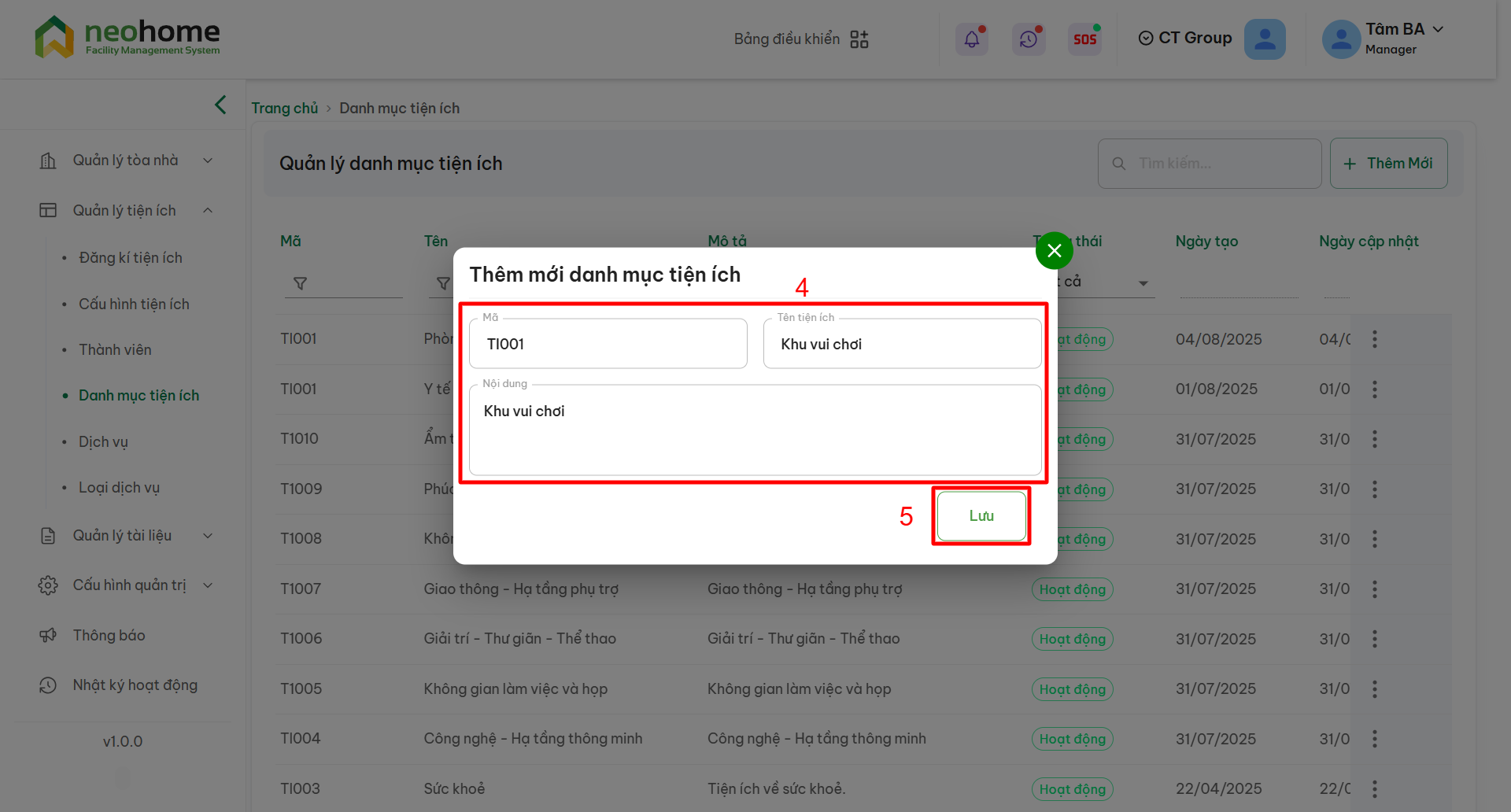Click the notification bell icon
This screenshot has height=812, width=1511.
(972, 39)
